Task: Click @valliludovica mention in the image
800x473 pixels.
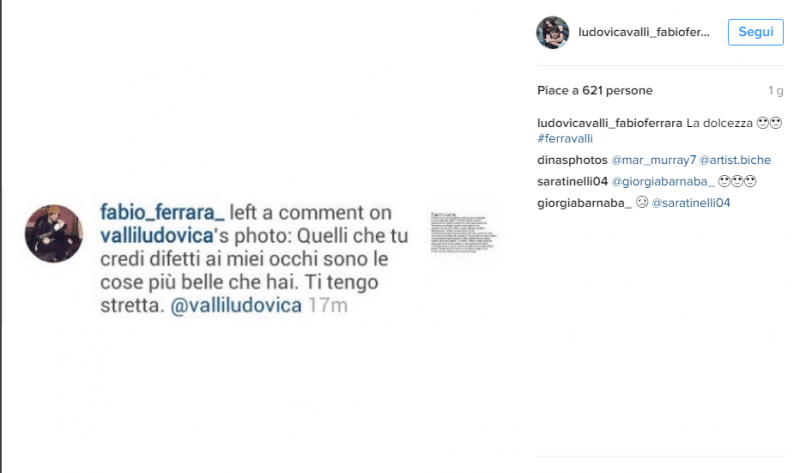Action: tap(236, 306)
